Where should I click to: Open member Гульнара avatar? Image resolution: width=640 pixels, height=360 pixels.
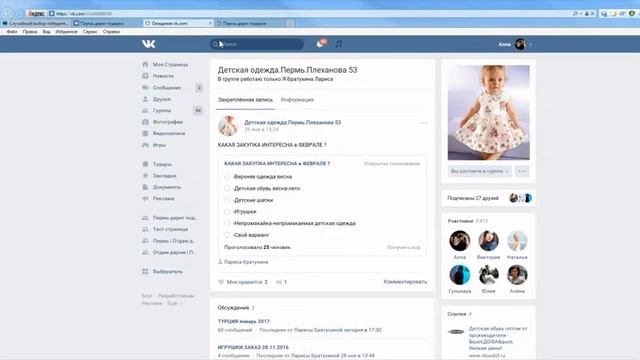(460, 275)
